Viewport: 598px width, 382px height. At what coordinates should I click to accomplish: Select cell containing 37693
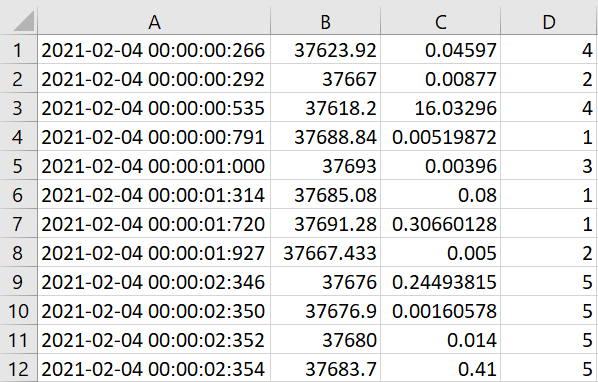click(x=325, y=165)
